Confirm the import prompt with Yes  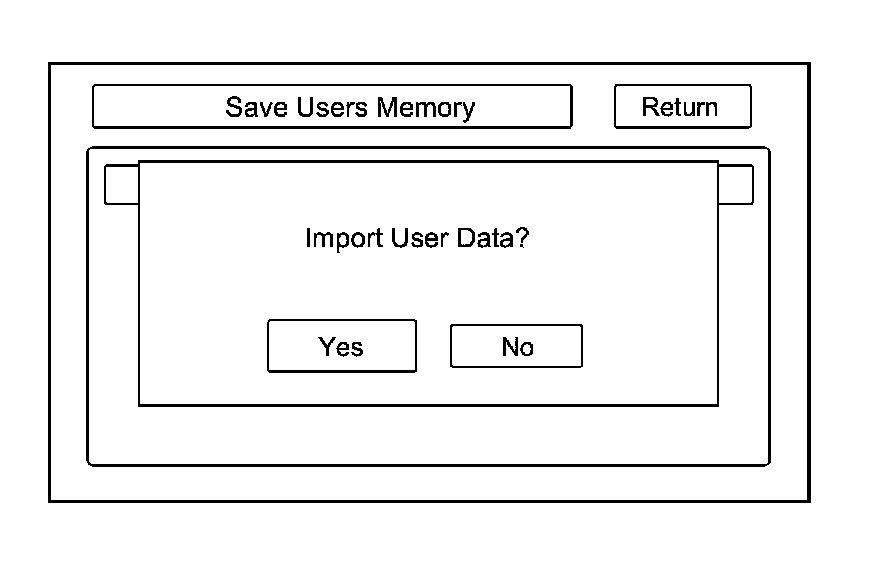click(x=341, y=346)
